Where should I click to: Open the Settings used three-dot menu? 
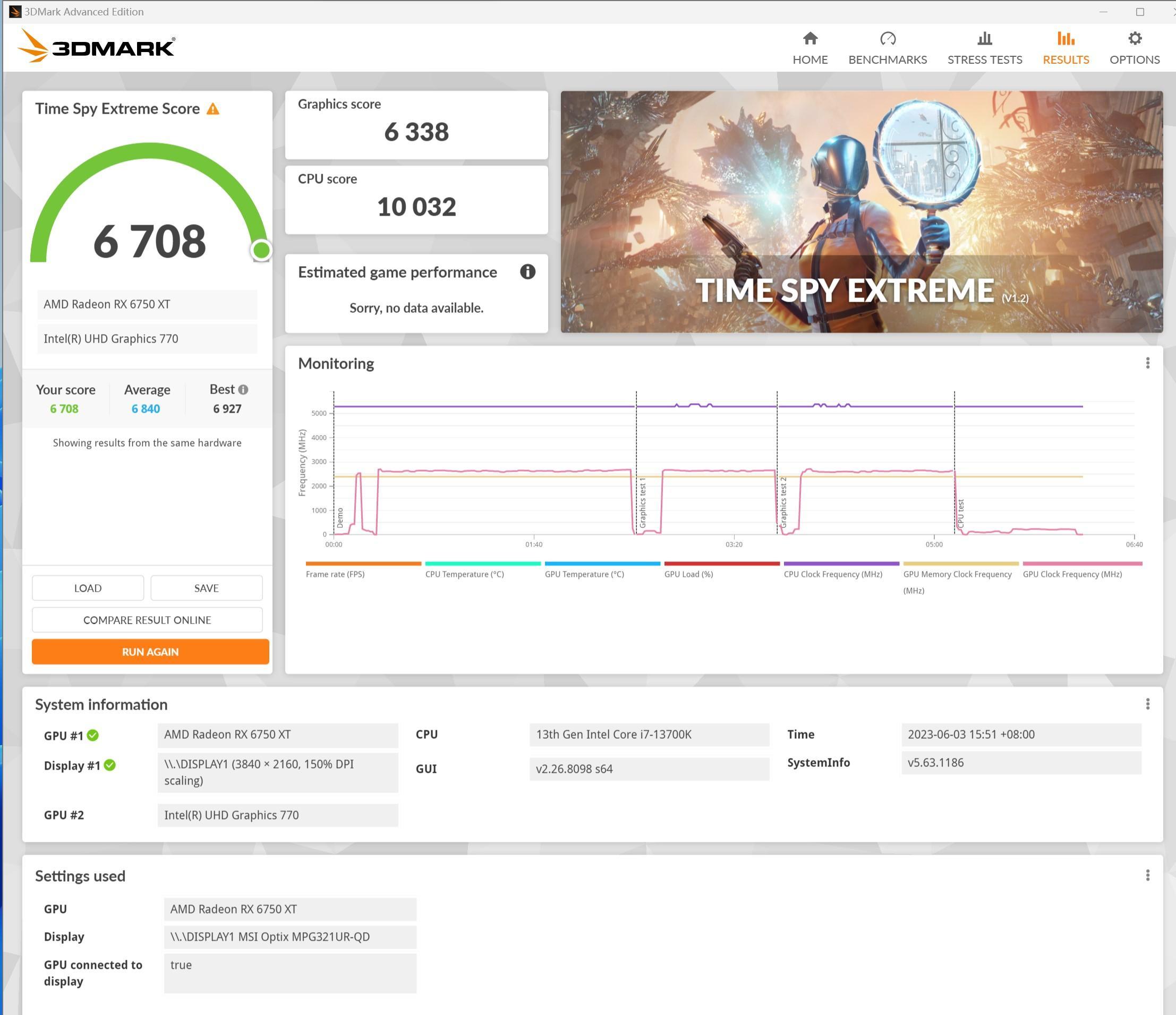(1147, 875)
